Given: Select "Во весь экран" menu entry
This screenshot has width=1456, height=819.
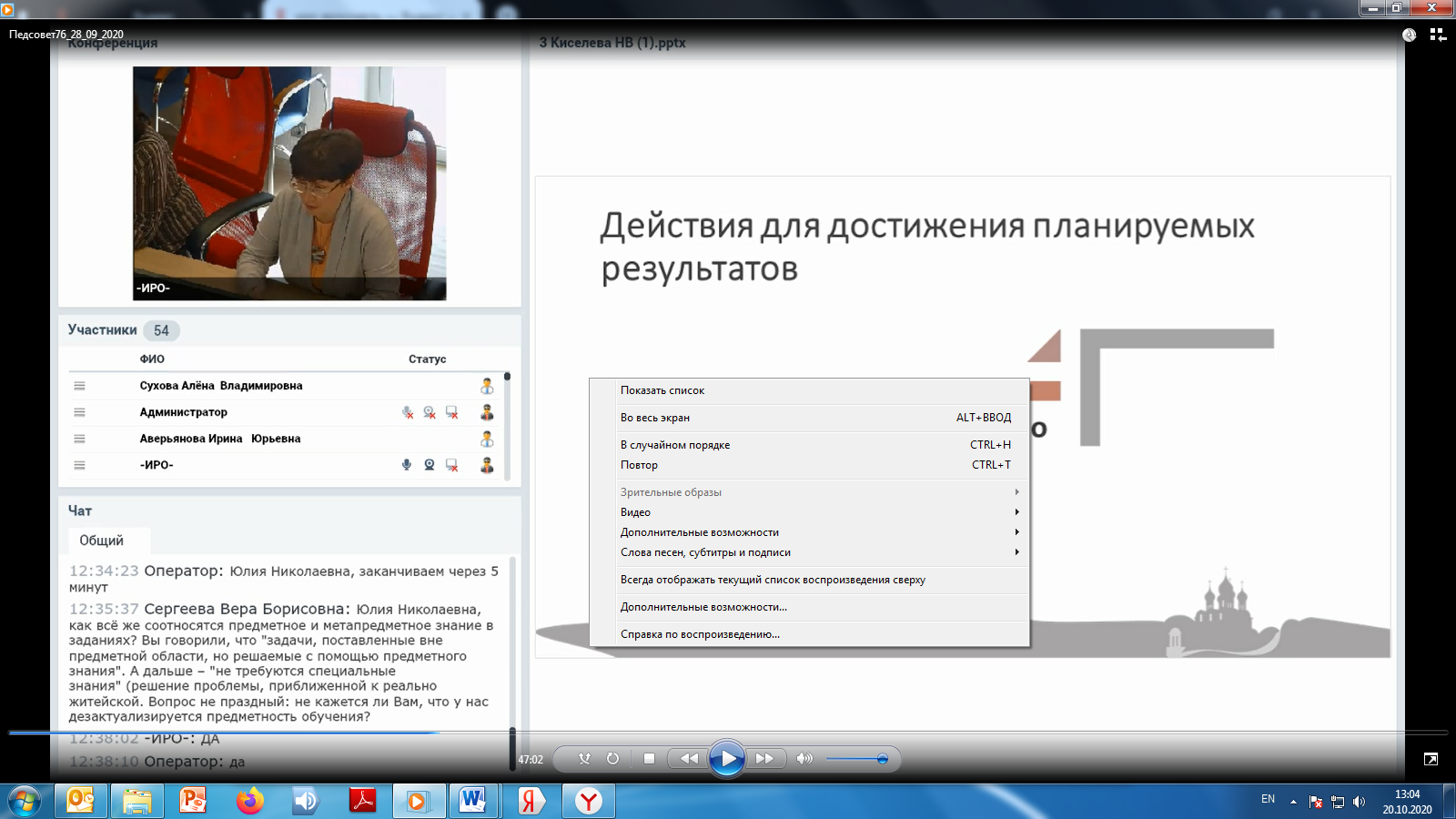Looking at the screenshot, I should (809, 418).
